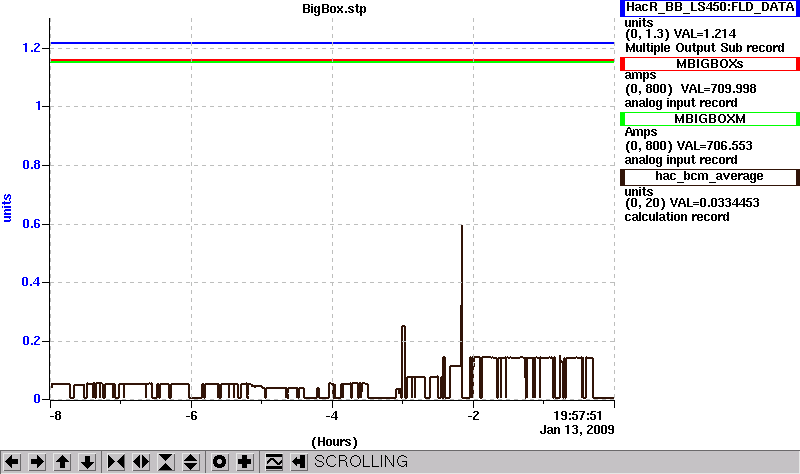Expand the vertical scale with up-down triangles icon

(191, 462)
